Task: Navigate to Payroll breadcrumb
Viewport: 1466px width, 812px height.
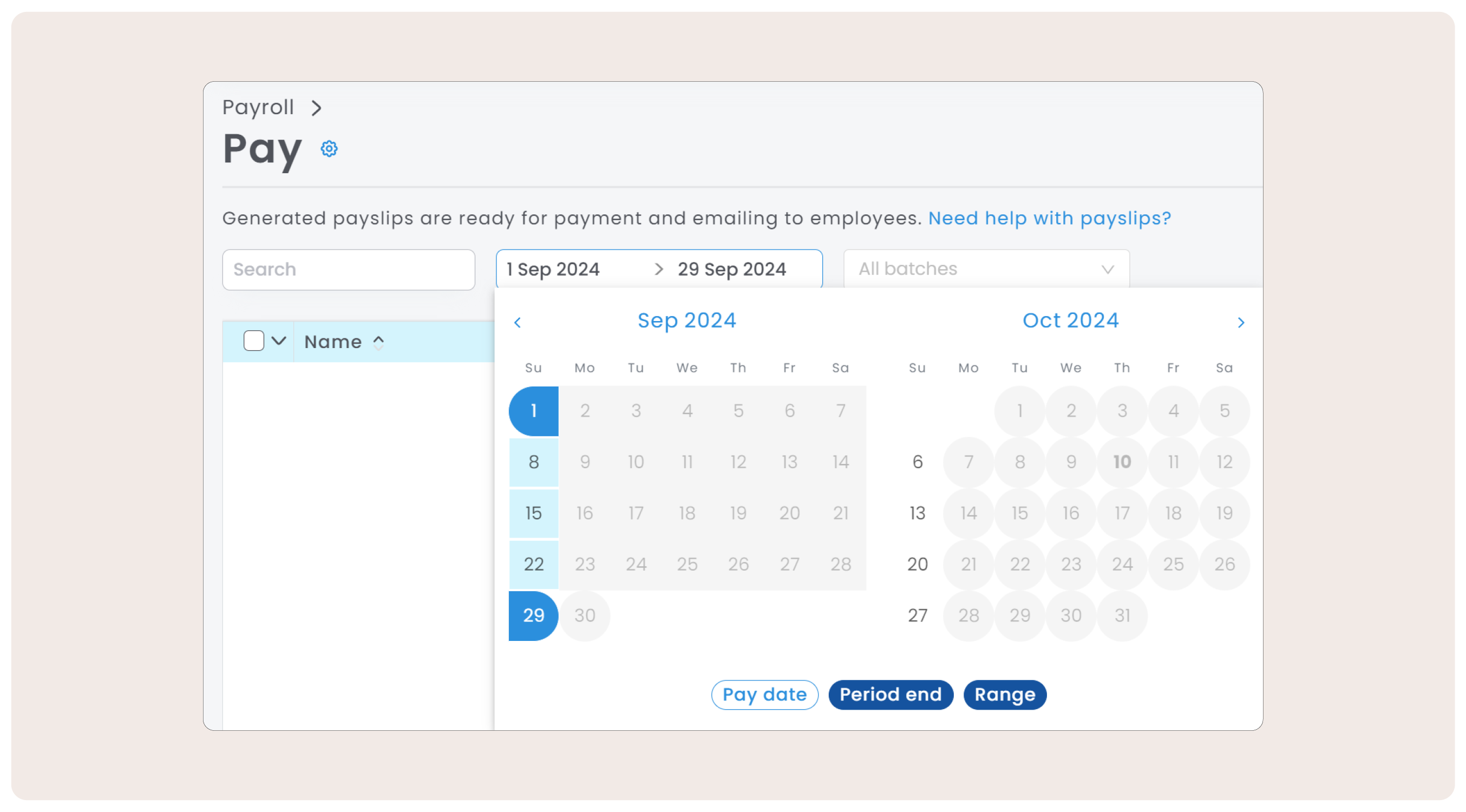Action: (x=258, y=108)
